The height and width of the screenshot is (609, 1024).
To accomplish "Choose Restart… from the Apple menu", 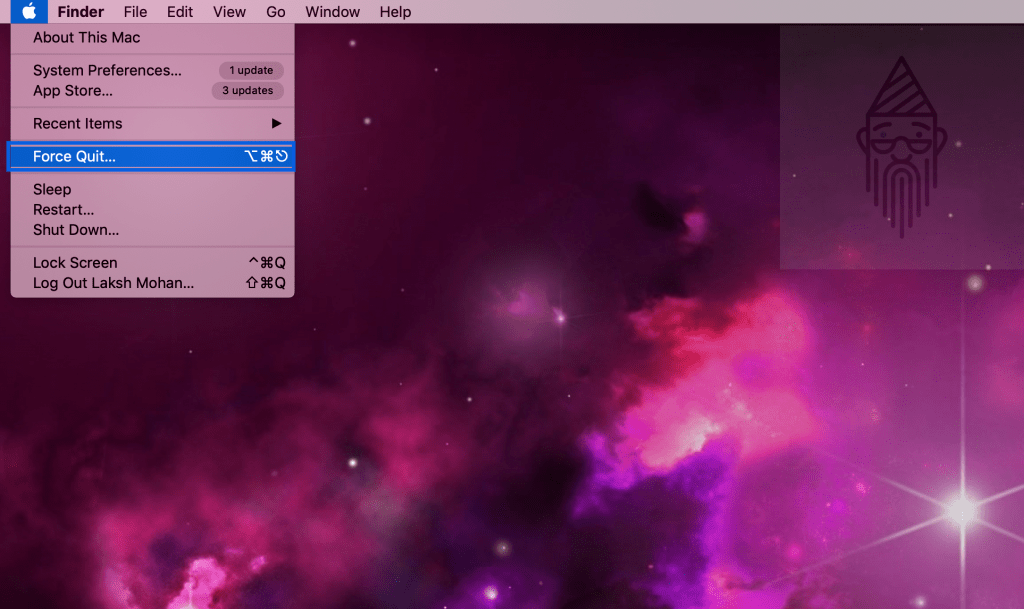I will 152,210.
